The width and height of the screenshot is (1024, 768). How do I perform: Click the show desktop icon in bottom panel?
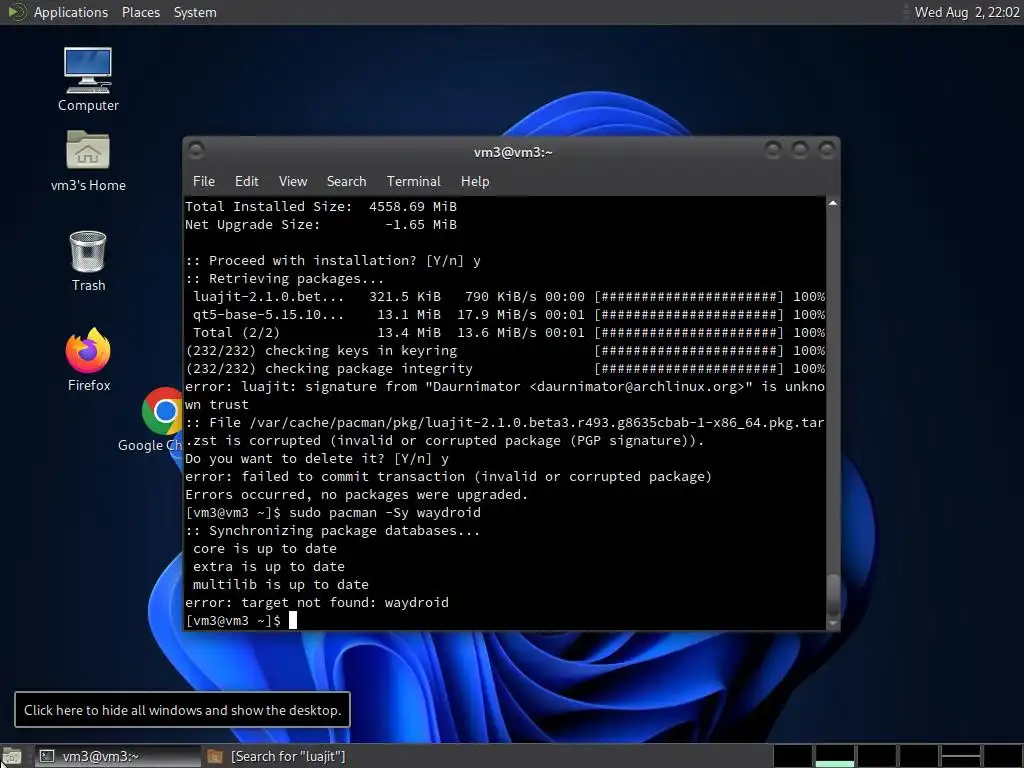[12, 757]
